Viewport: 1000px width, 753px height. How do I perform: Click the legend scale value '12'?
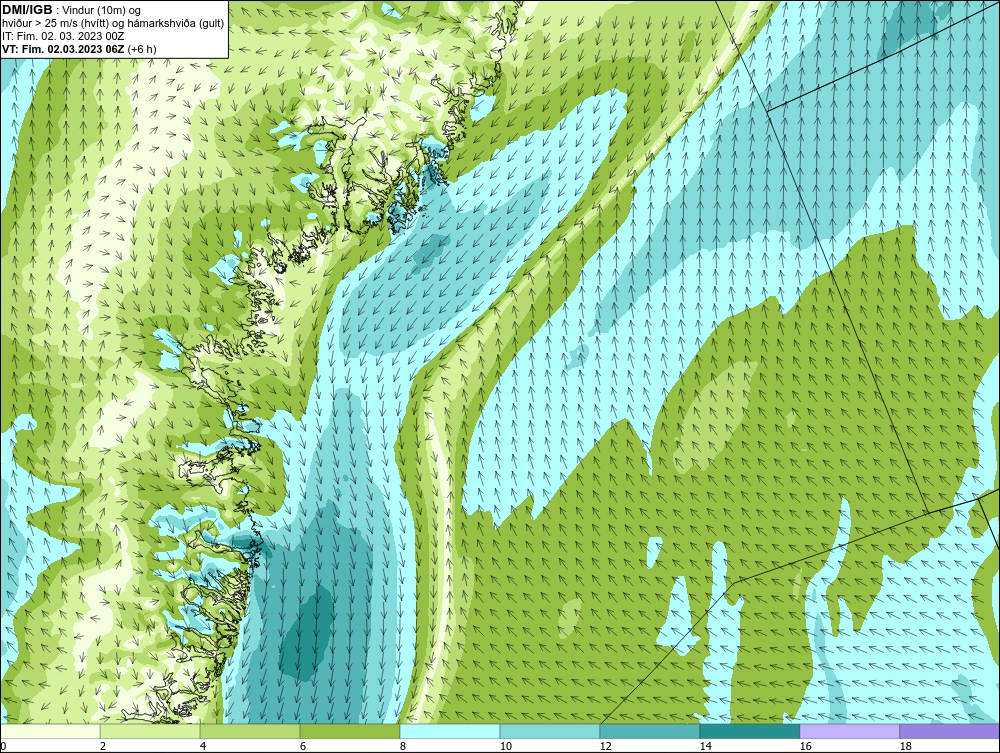605,746
